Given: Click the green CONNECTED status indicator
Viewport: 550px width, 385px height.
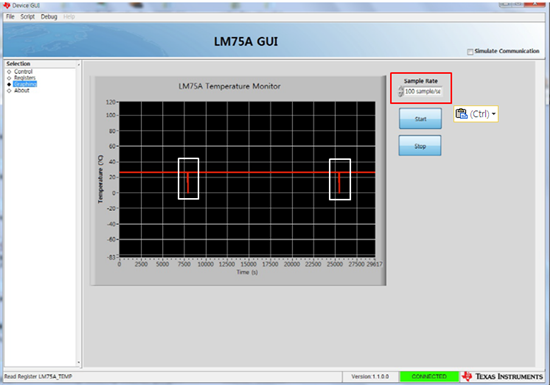Looking at the screenshot, I should pyautogui.click(x=429, y=376).
